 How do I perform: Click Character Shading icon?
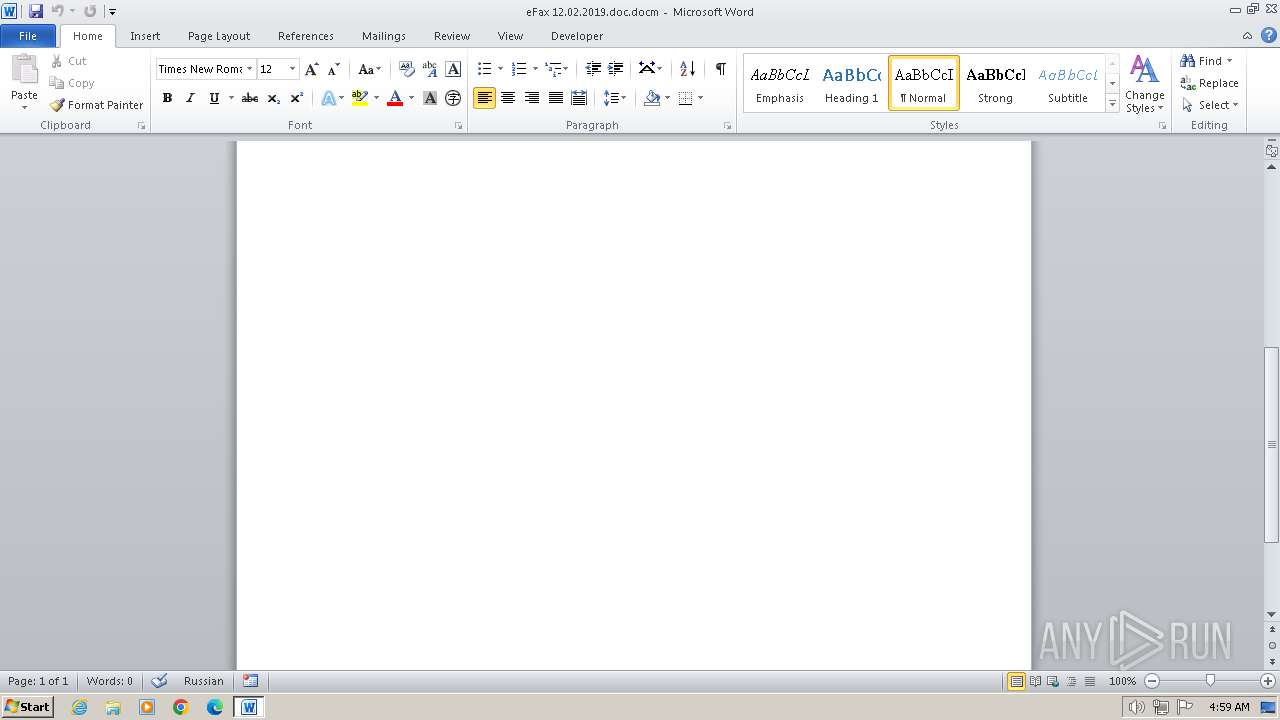430,98
